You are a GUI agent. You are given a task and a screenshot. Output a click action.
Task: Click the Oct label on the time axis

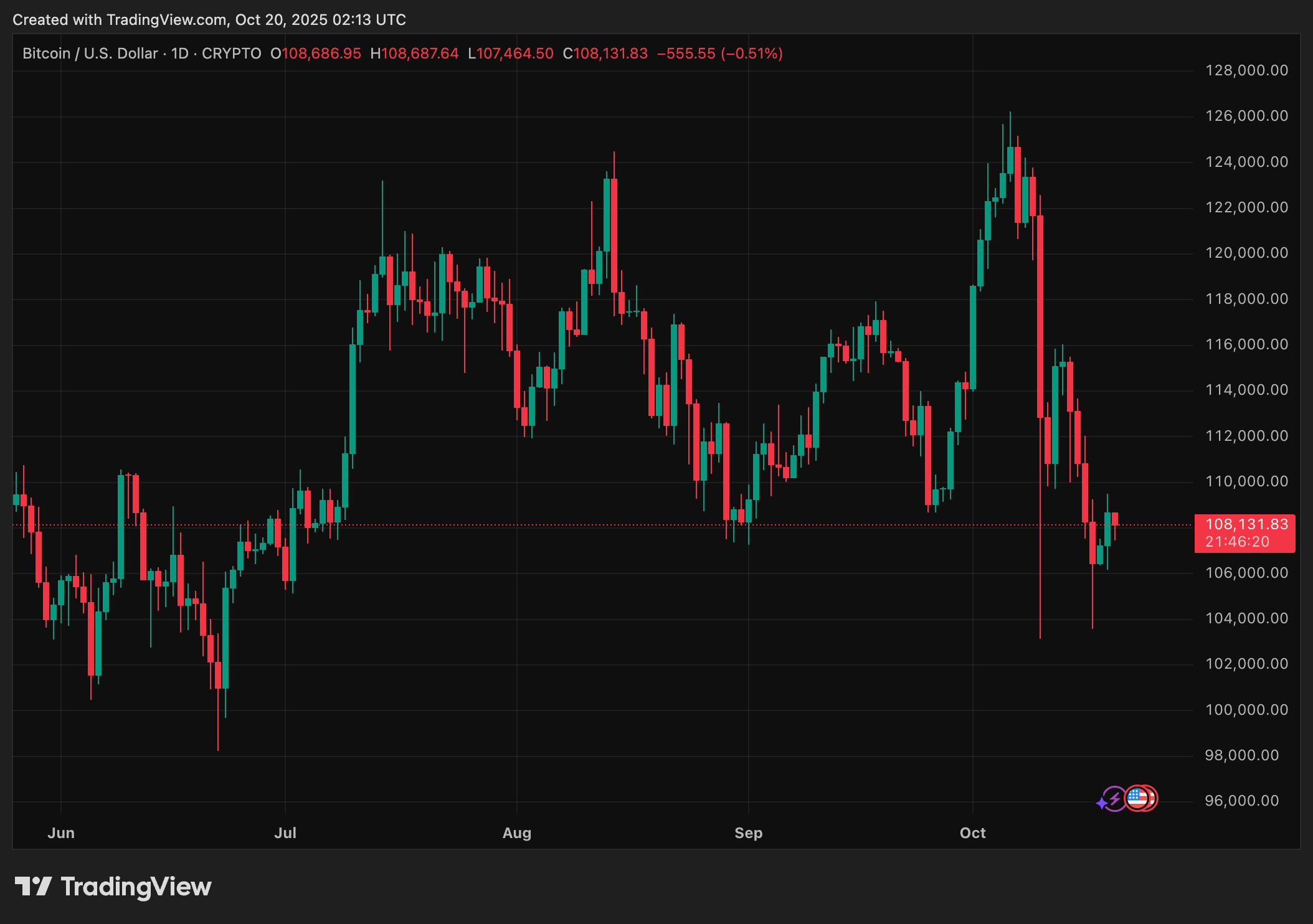click(x=972, y=833)
